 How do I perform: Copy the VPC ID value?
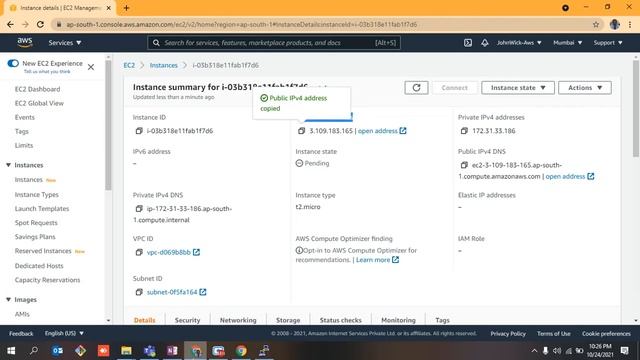tap(139, 252)
